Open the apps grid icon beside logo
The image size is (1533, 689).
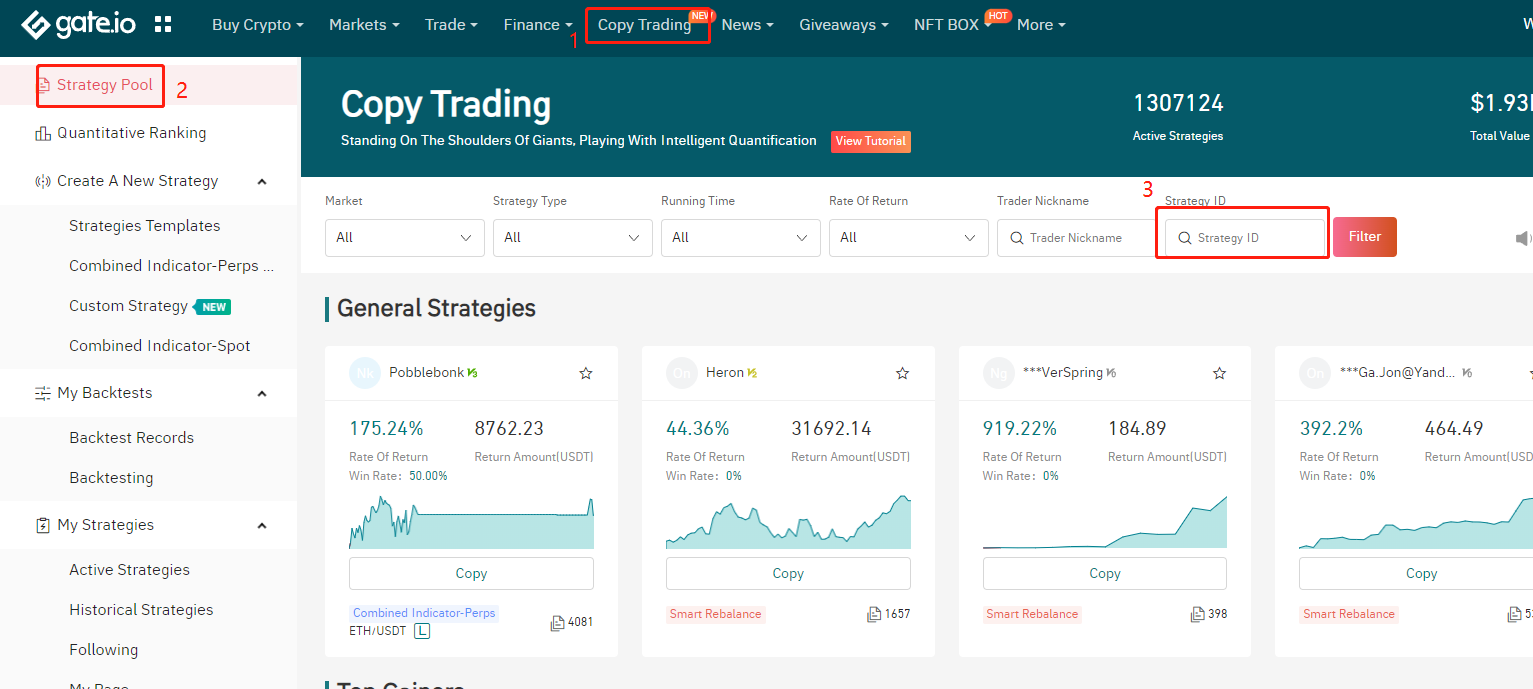[163, 25]
